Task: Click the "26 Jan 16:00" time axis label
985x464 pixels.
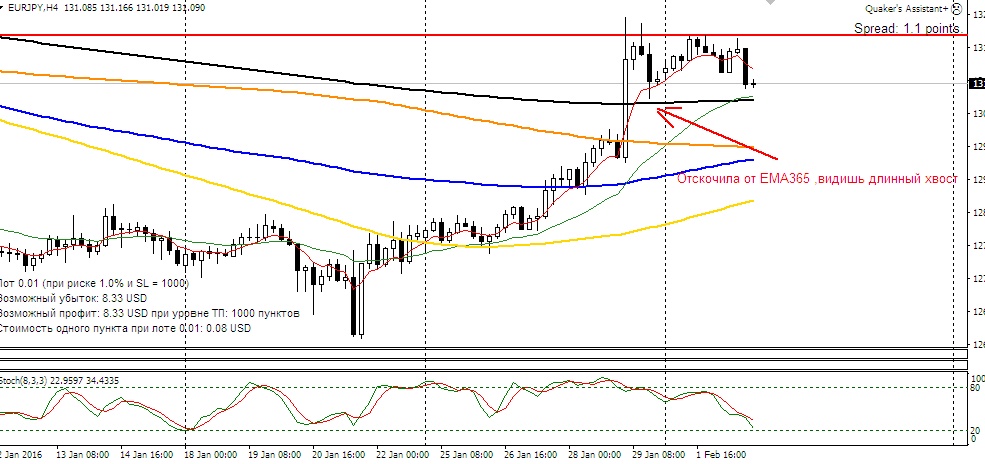Action: (531, 455)
